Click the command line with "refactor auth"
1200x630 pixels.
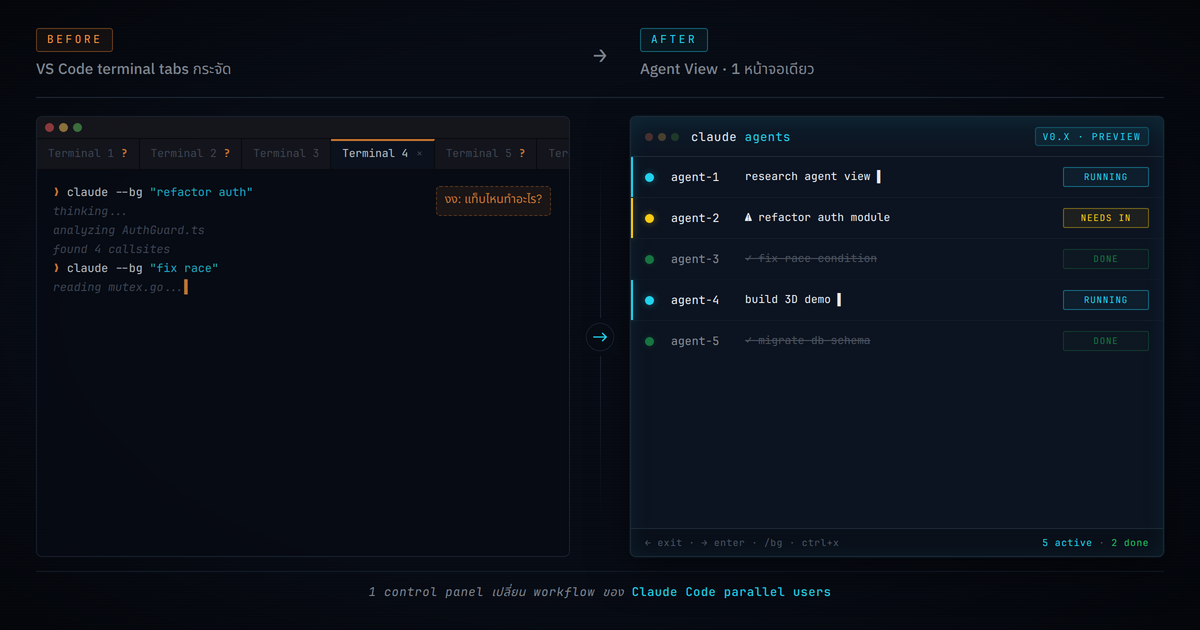pyautogui.click(x=153, y=192)
